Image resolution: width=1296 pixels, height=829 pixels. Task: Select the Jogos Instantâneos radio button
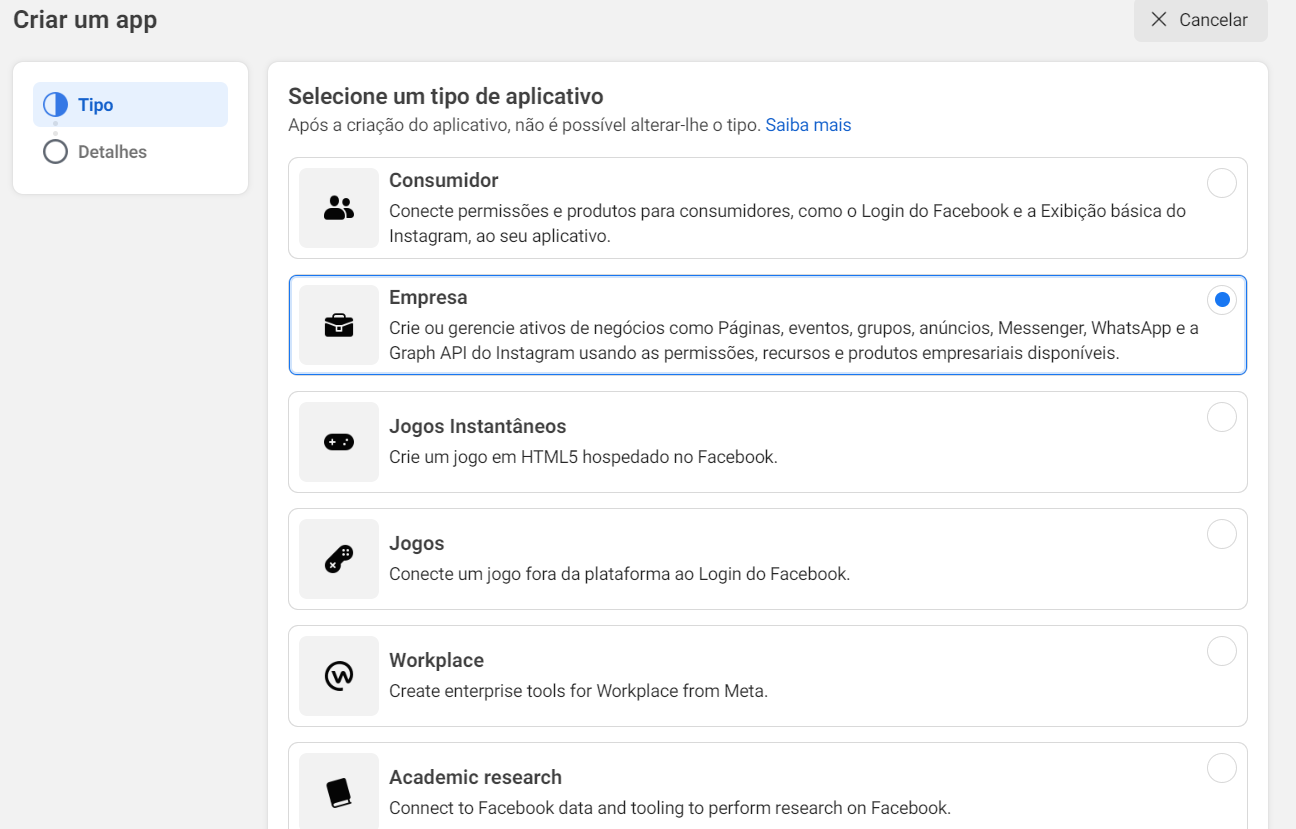pyautogui.click(x=1222, y=417)
